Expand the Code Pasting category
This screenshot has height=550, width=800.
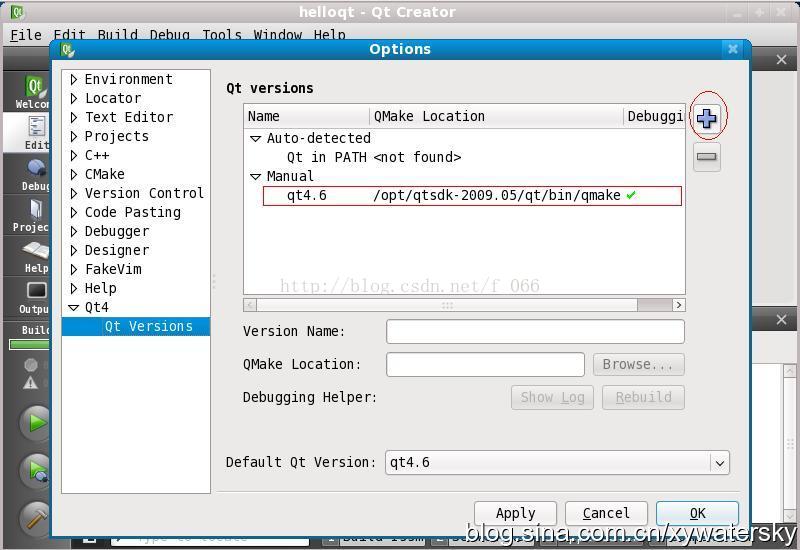tap(74, 212)
